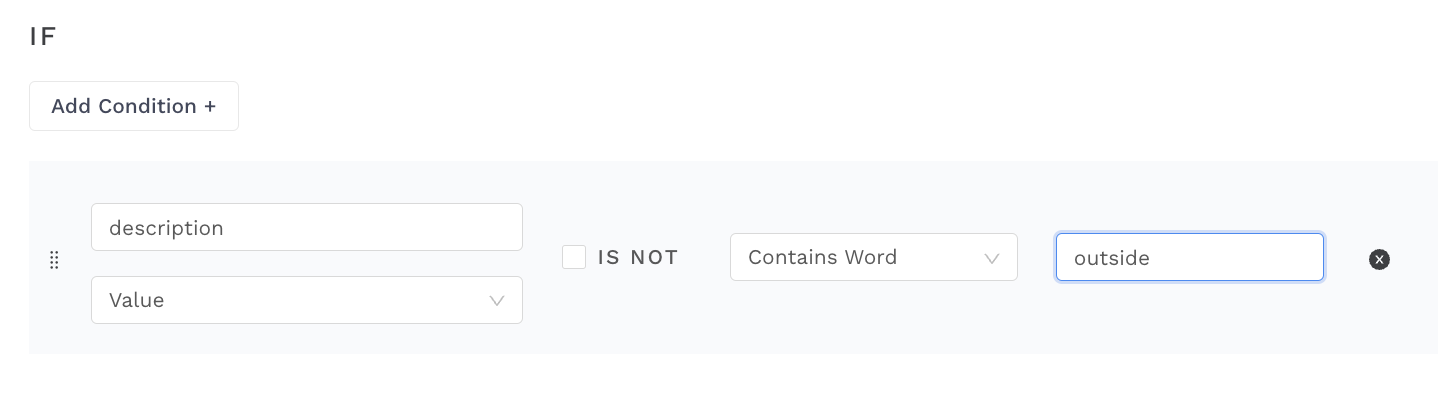This screenshot has height=394, width=1454.
Task: Click the IF section heading
Action: click(x=43, y=37)
